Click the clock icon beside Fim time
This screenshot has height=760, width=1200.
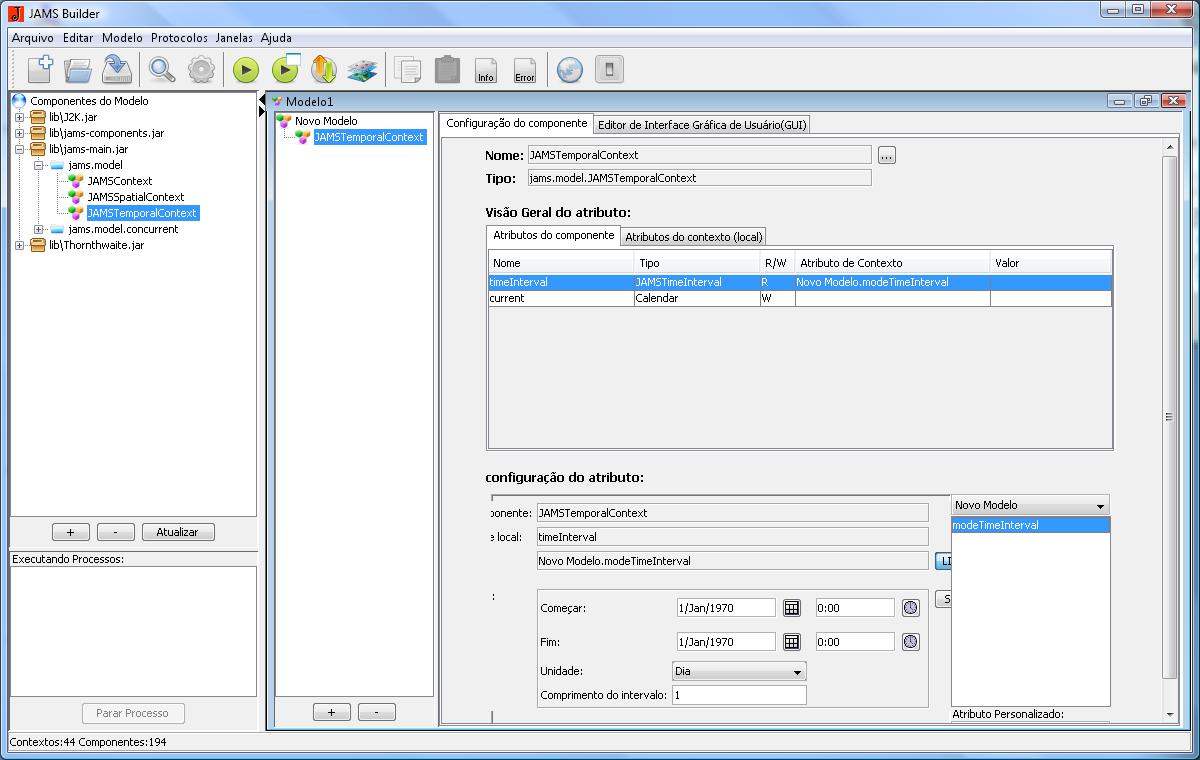(910, 642)
